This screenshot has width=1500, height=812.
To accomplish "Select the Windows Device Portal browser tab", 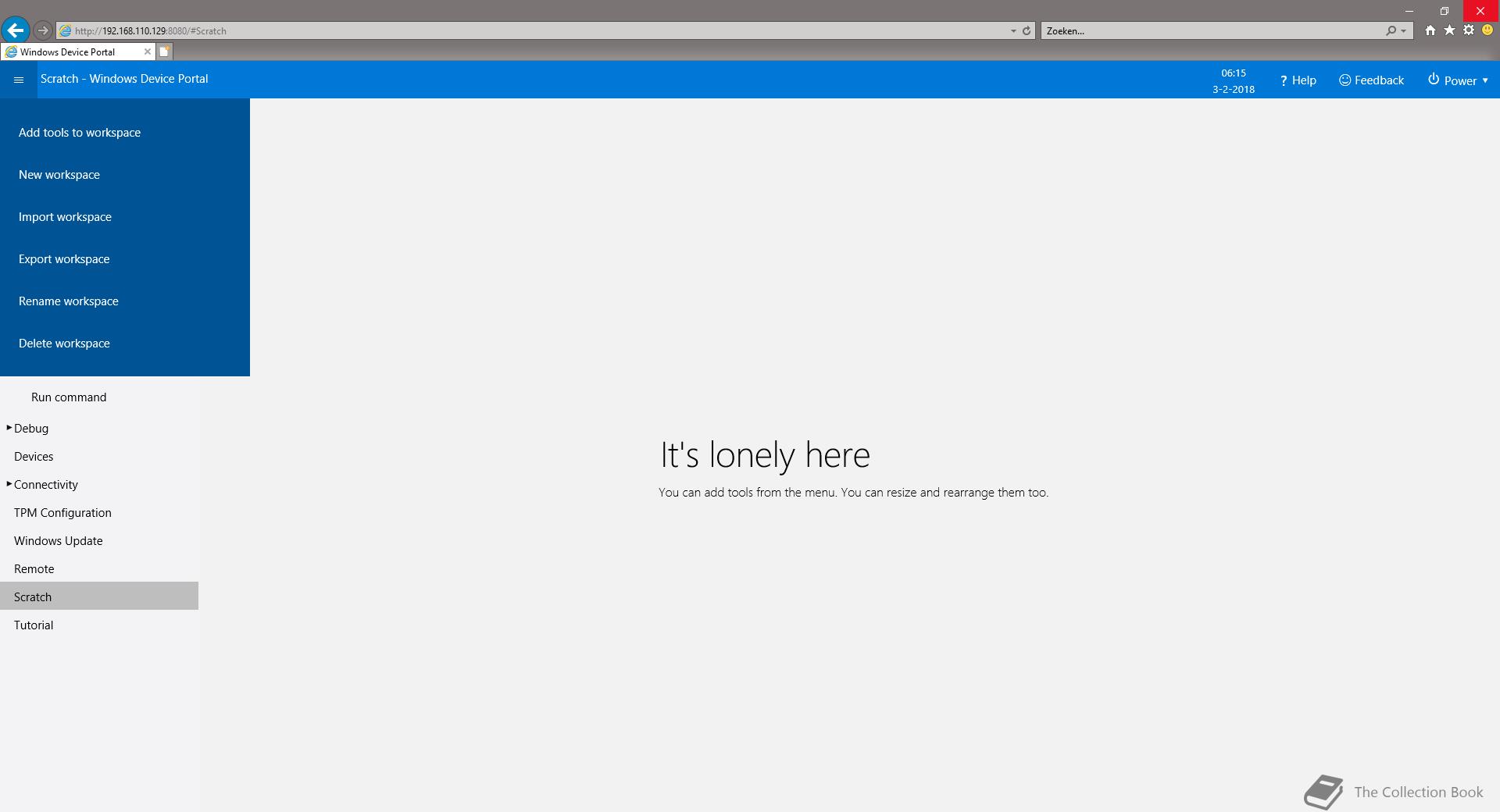I will coord(77,52).
